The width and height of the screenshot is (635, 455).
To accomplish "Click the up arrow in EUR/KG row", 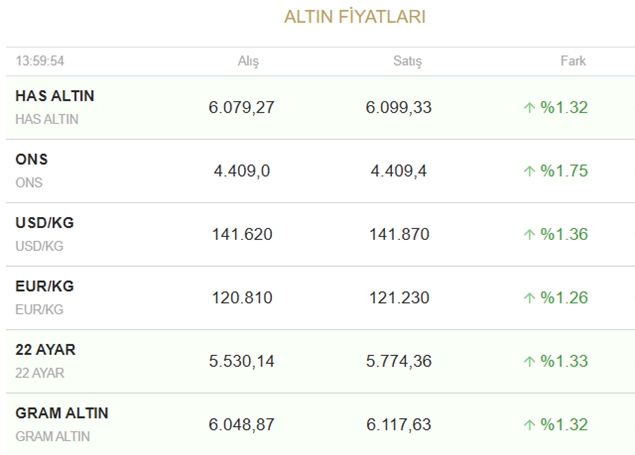I will pos(530,298).
